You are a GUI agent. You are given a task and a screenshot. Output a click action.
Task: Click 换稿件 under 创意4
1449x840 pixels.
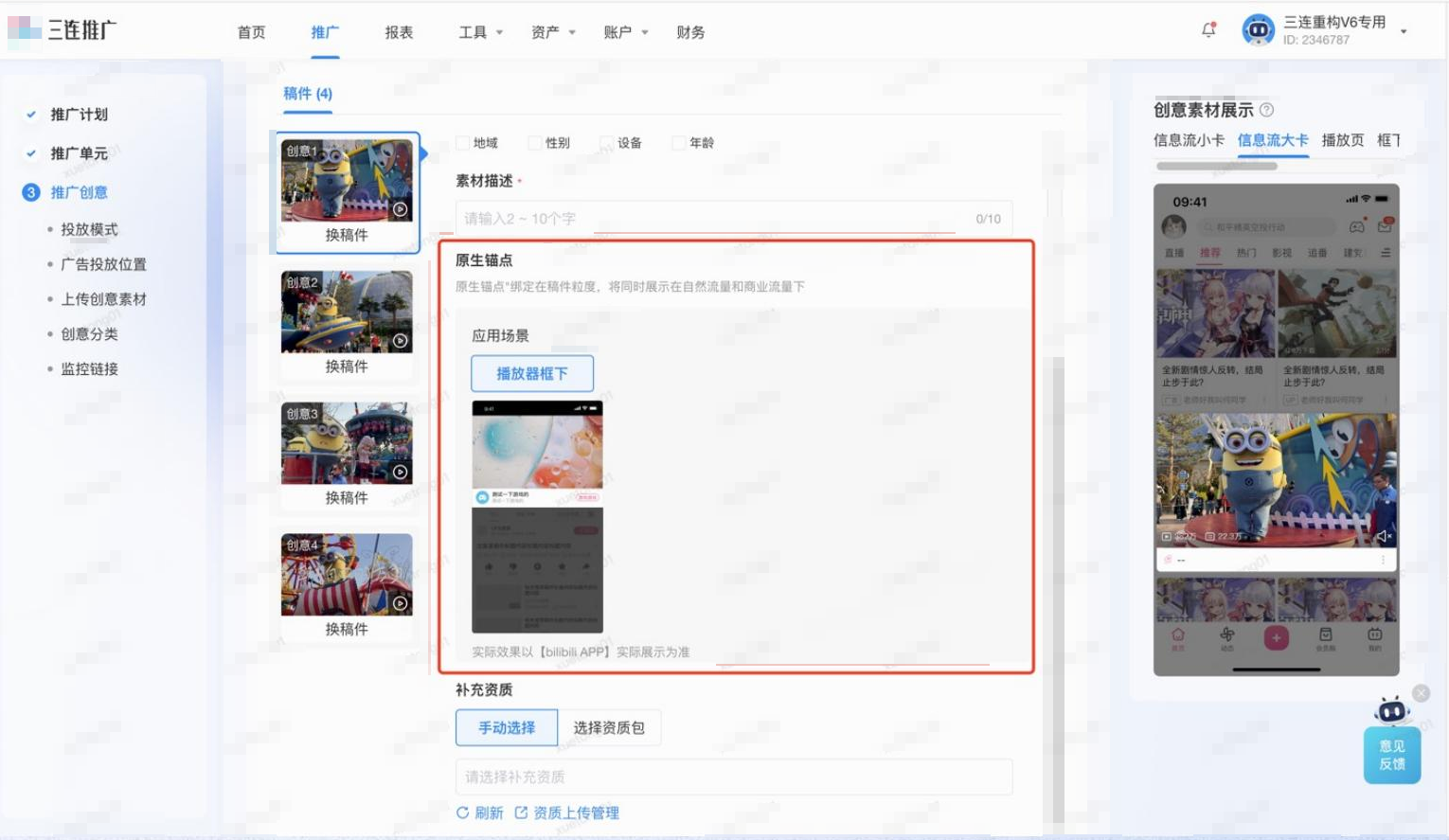(x=347, y=630)
